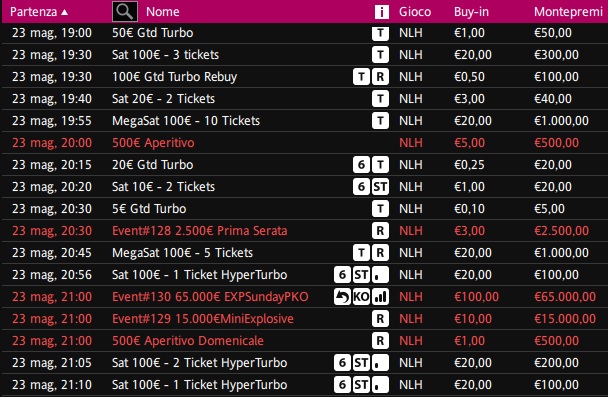Sort by the Partenza column ascending arrow
The image size is (608, 397).
(65, 12)
